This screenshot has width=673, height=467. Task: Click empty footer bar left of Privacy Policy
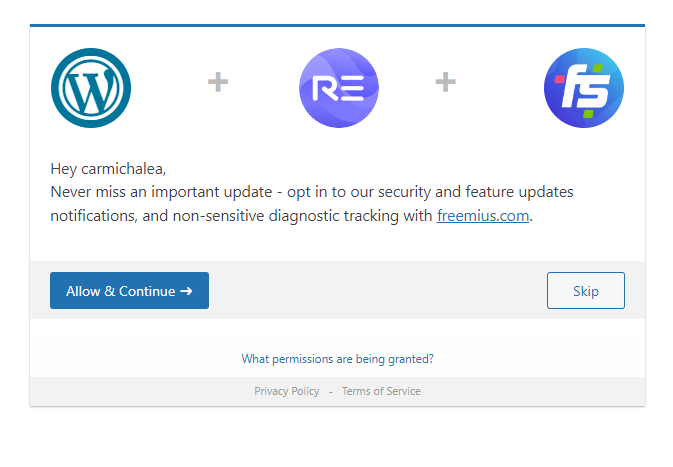point(140,391)
